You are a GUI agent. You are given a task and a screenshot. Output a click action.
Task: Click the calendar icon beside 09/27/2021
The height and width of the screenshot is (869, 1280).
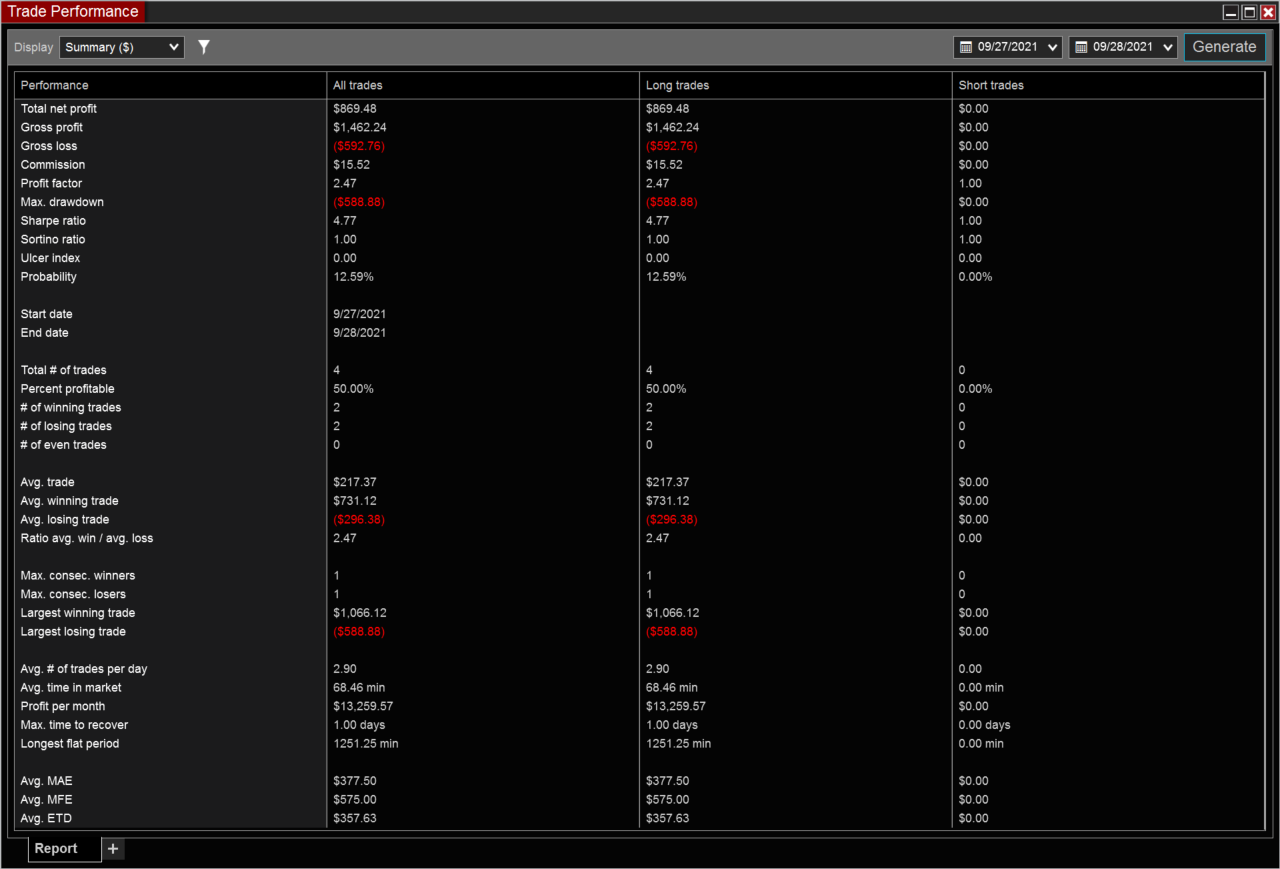tap(966, 47)
